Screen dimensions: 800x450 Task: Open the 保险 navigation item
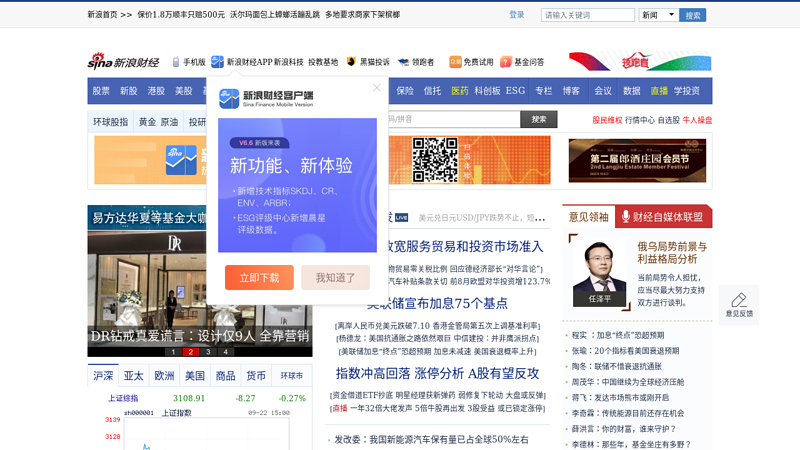pyautogui.click(x=405, y=91)
